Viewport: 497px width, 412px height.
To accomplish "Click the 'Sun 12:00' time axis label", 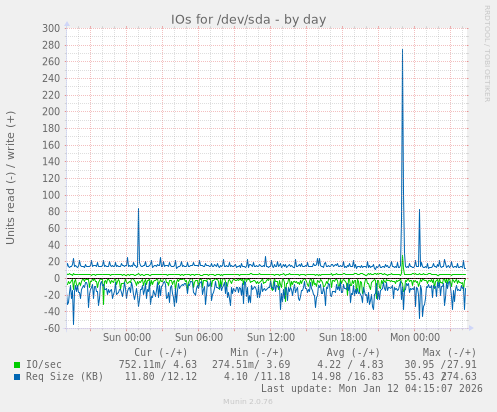I will pos(271,337).
